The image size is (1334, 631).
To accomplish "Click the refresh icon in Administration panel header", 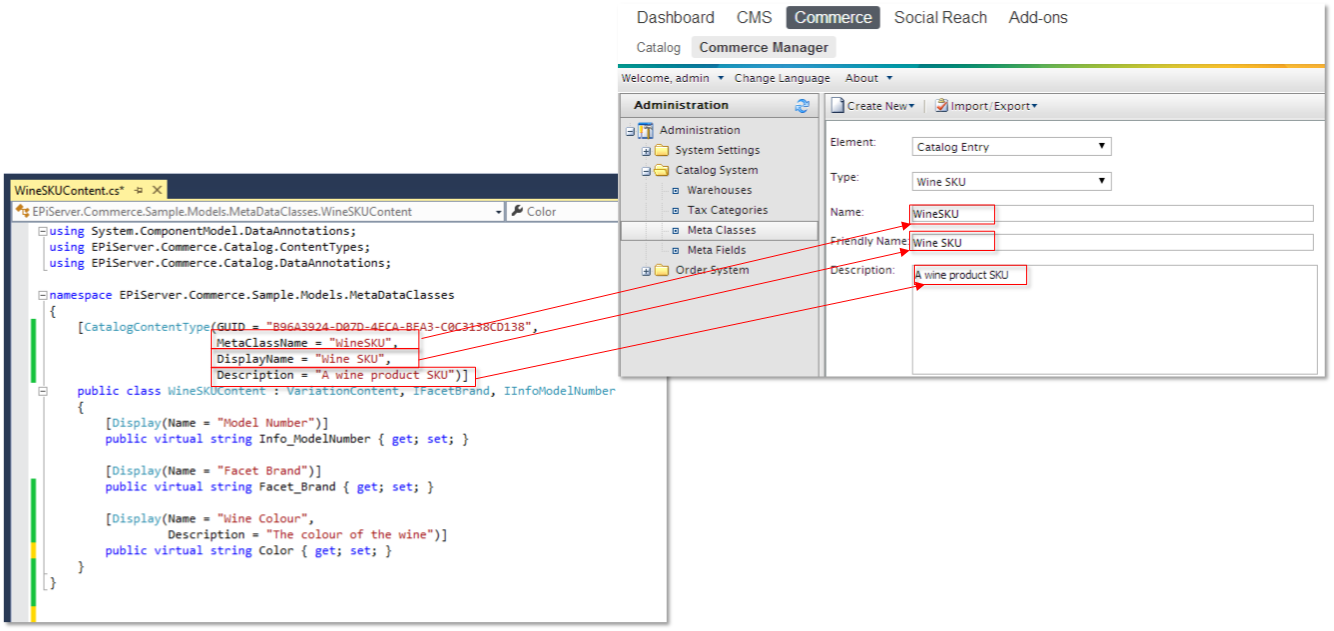I will click(x=801, y=106).
